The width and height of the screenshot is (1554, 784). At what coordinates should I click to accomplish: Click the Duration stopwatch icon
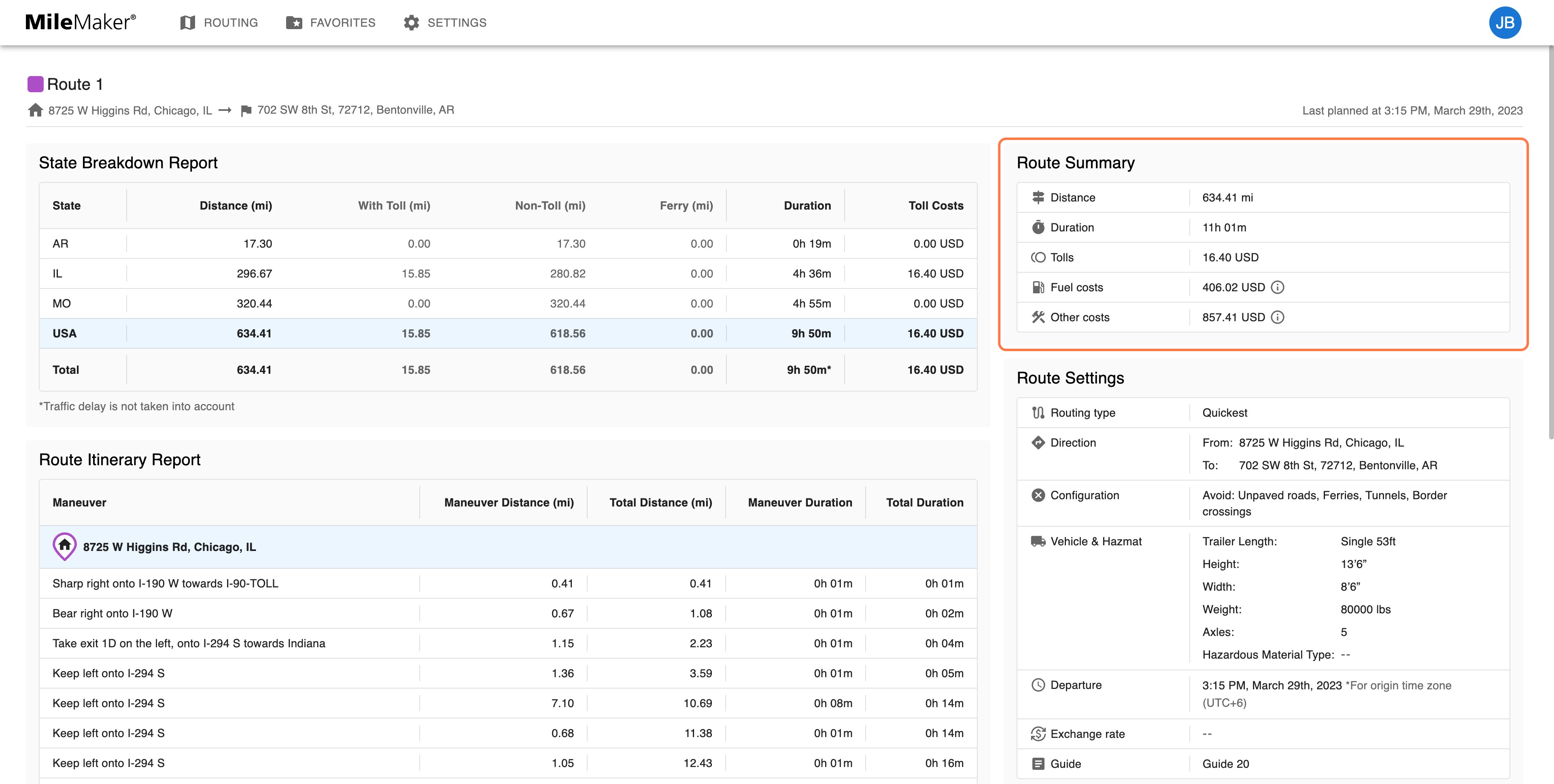(x=1038, y=227)
